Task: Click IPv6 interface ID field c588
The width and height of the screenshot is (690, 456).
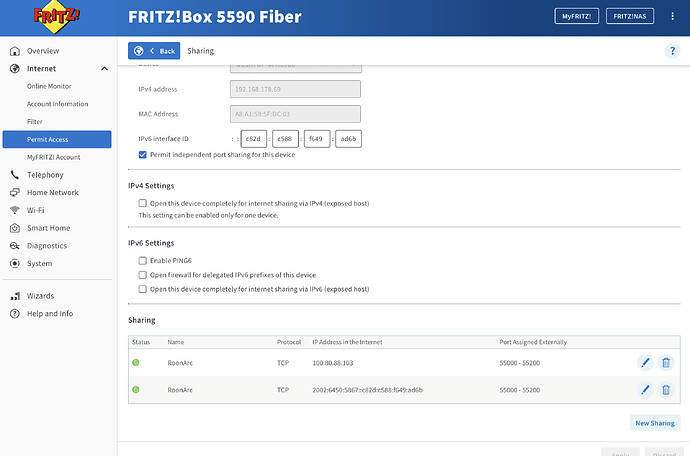Action: (285, 139)
